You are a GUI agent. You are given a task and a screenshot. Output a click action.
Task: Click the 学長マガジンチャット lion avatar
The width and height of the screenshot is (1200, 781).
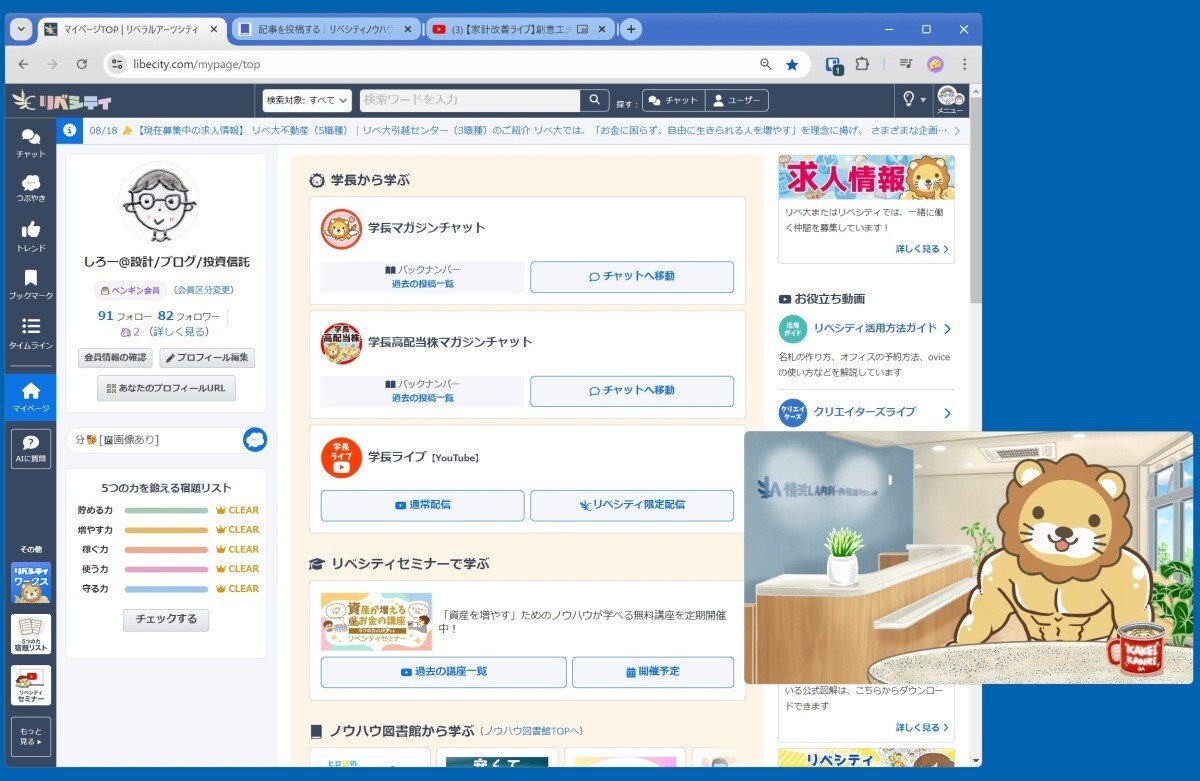point(341,229)
